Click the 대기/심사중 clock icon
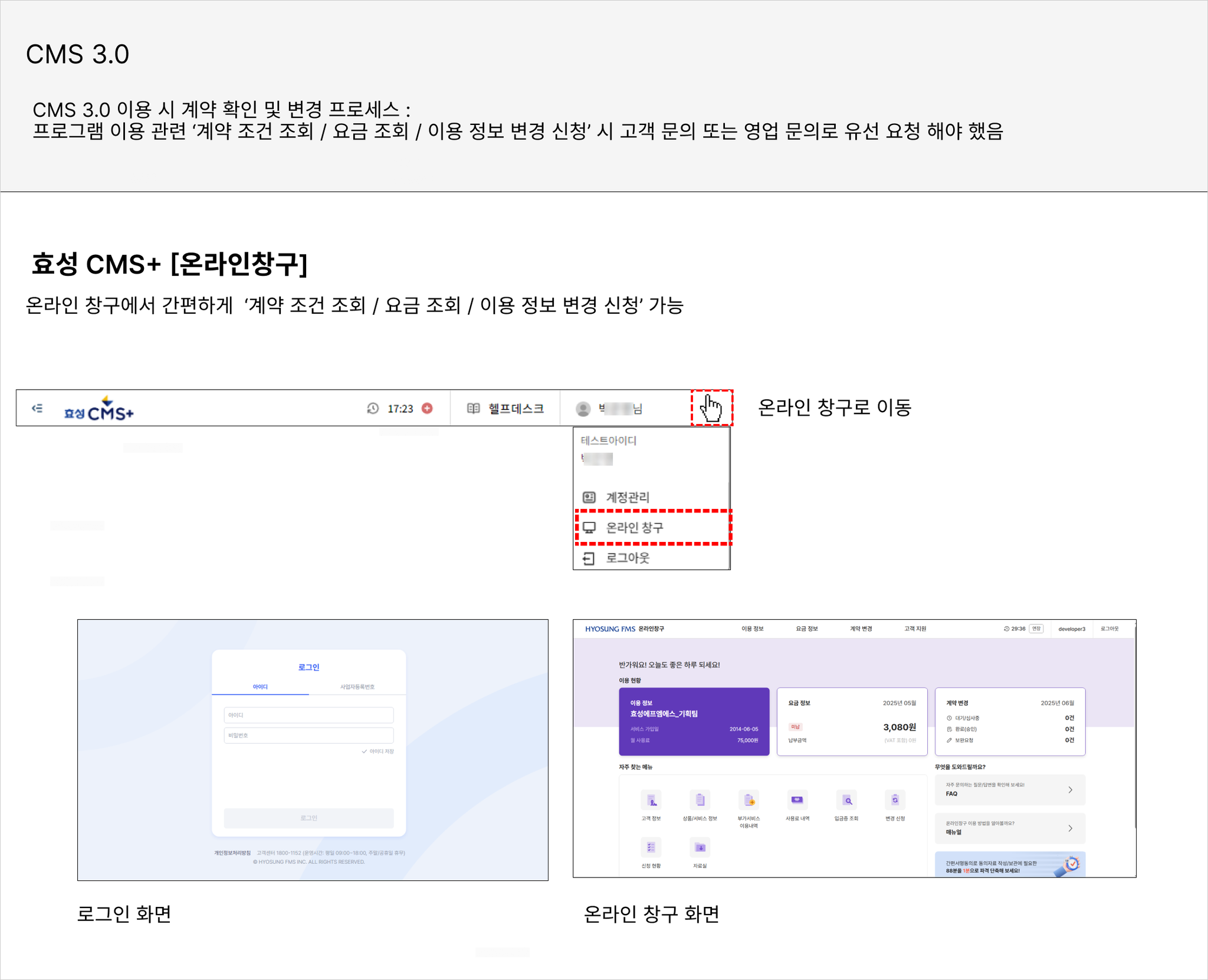The image size is (1208, 980). point(949,718)
